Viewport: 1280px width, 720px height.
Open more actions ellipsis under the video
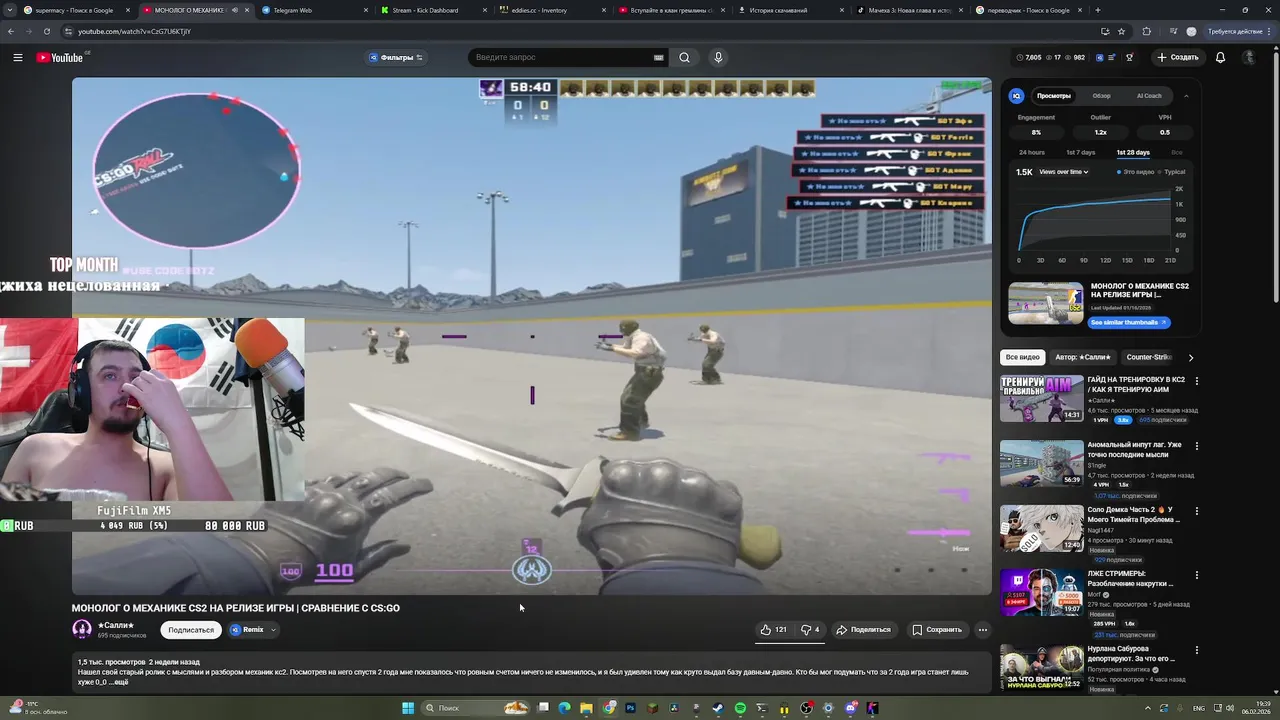(983, 629)
